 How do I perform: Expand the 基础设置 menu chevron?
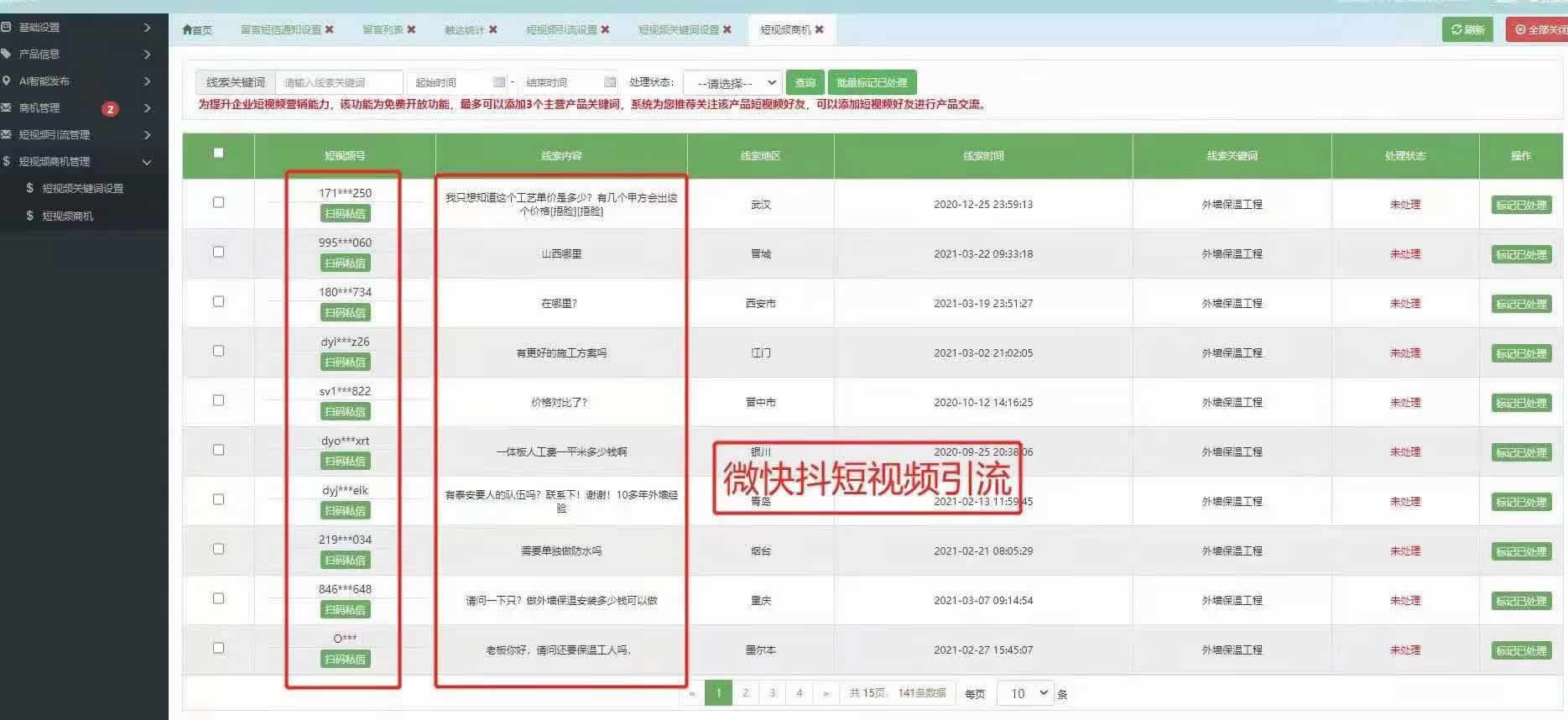pos(147,27)
